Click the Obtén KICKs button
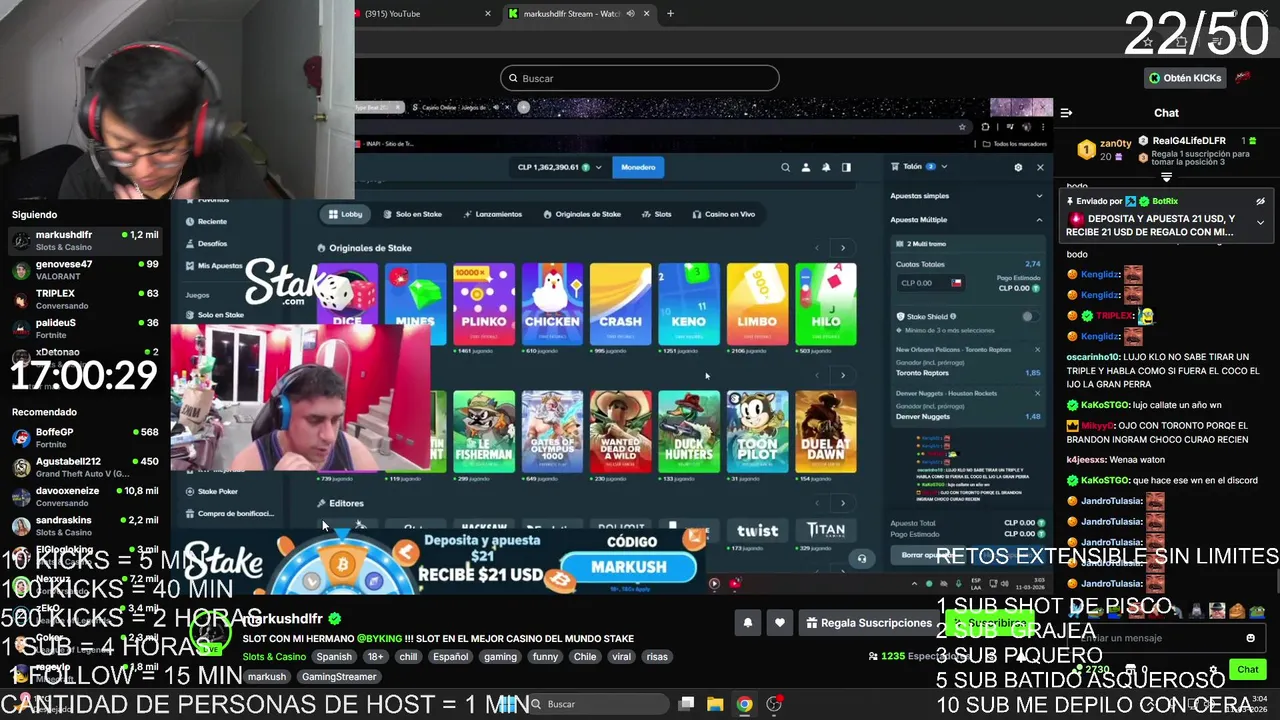Viewport: 1280px width, 720px height. (x=1184, y=78)
